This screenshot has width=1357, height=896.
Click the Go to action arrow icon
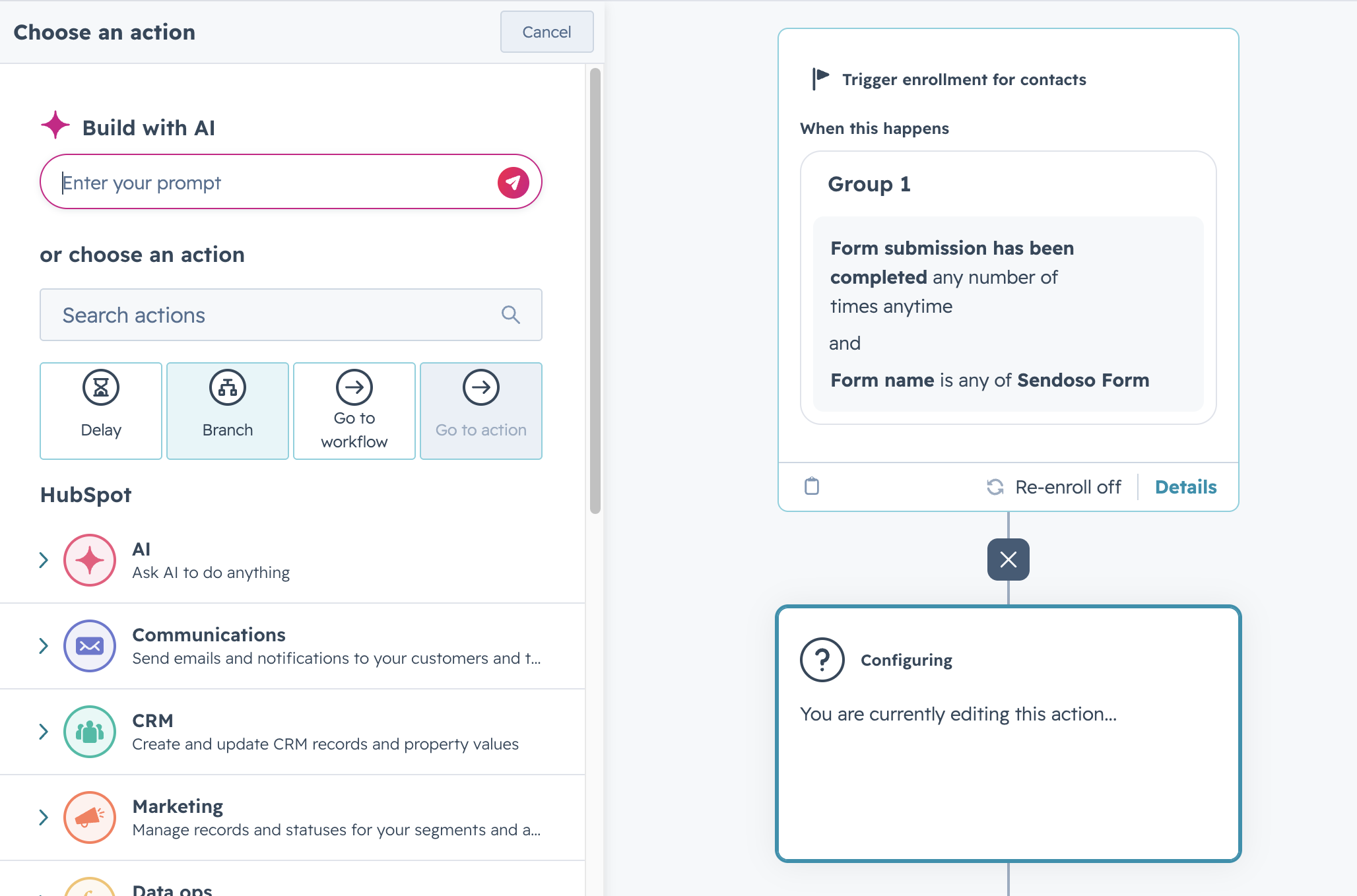coord(481,387)
